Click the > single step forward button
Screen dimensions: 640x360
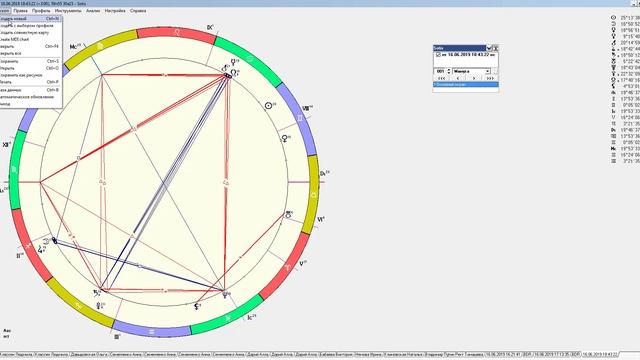(x=474, y=78)
